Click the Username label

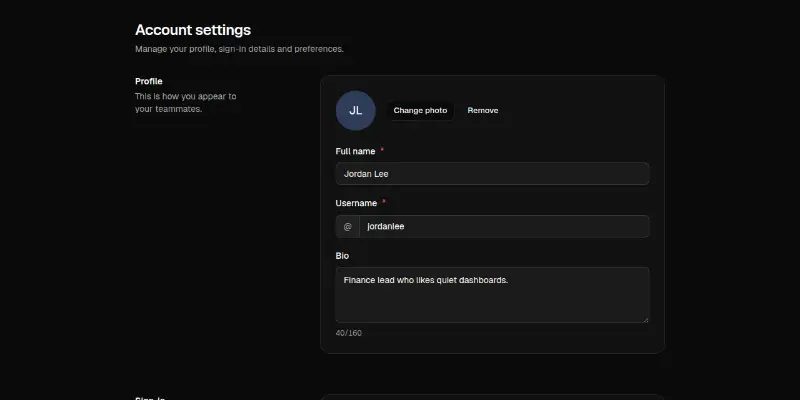coord(356,203)
